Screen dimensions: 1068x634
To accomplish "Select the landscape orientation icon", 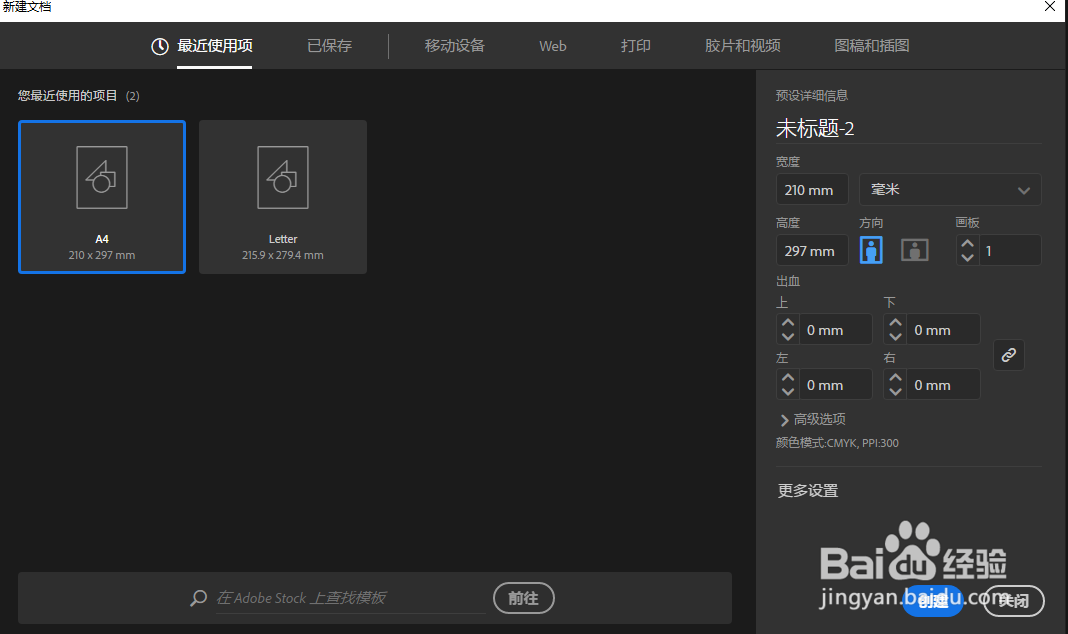I will (x=914, y=250).
